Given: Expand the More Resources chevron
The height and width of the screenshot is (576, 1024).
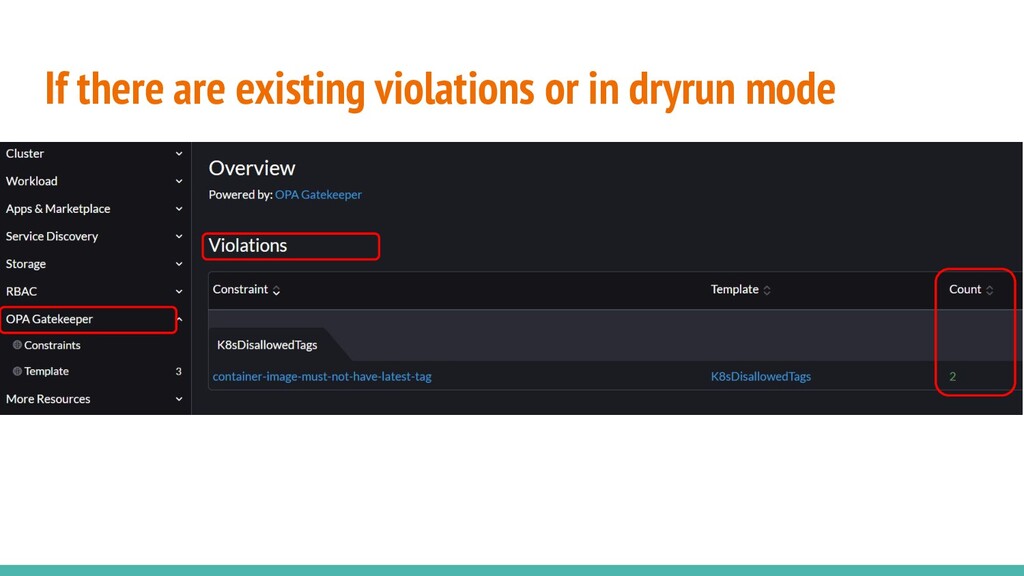Looking at the screenshot, I should point(179,399).
